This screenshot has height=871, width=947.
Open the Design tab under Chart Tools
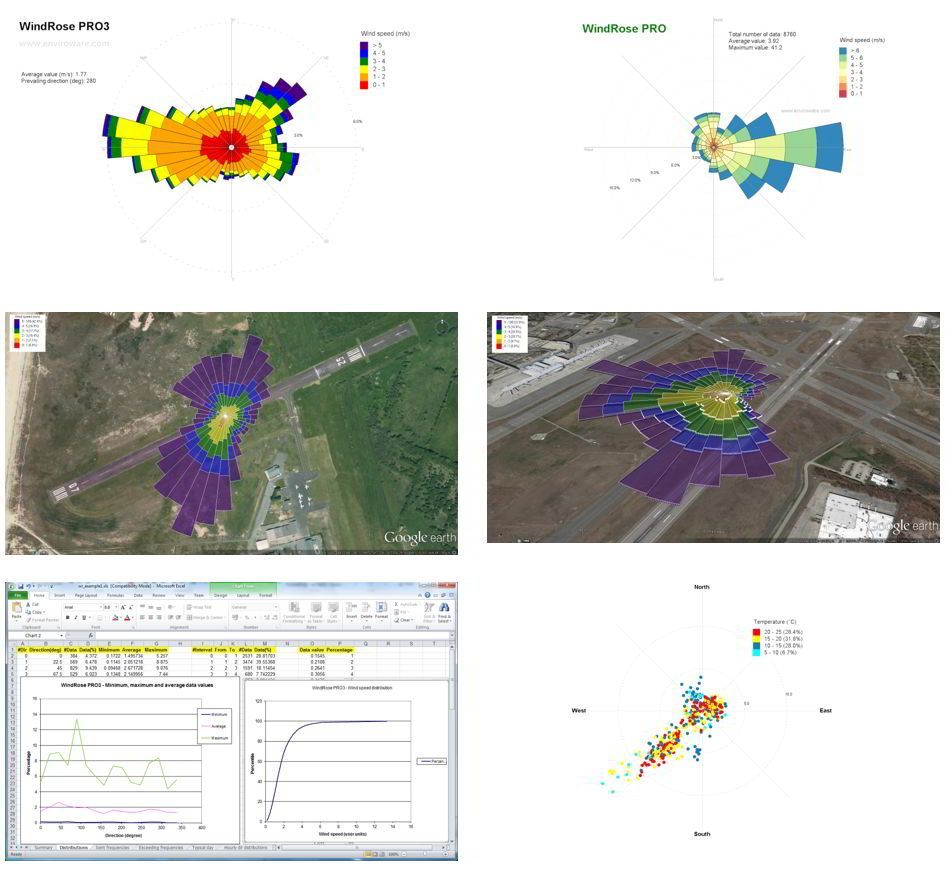220,596
